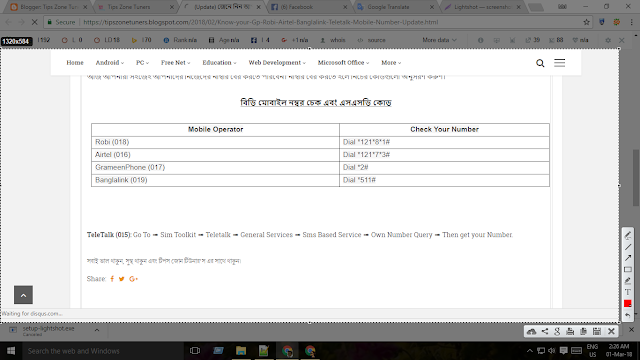This screenshot has height=360, width=640.
Task: Open Task View on taskbar
Action: (x=195, y=351)
